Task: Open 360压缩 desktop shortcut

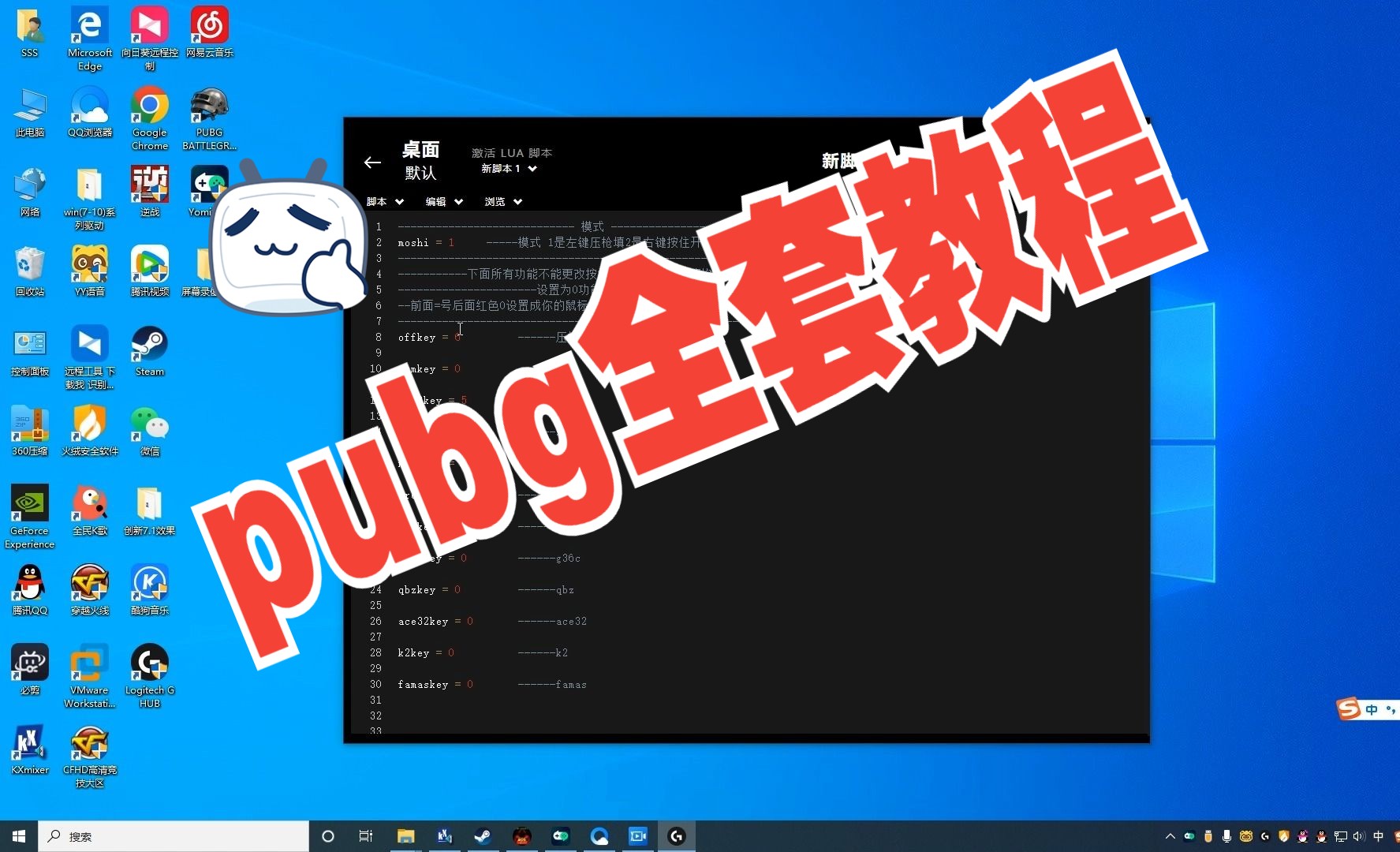Action: (30, 432)
